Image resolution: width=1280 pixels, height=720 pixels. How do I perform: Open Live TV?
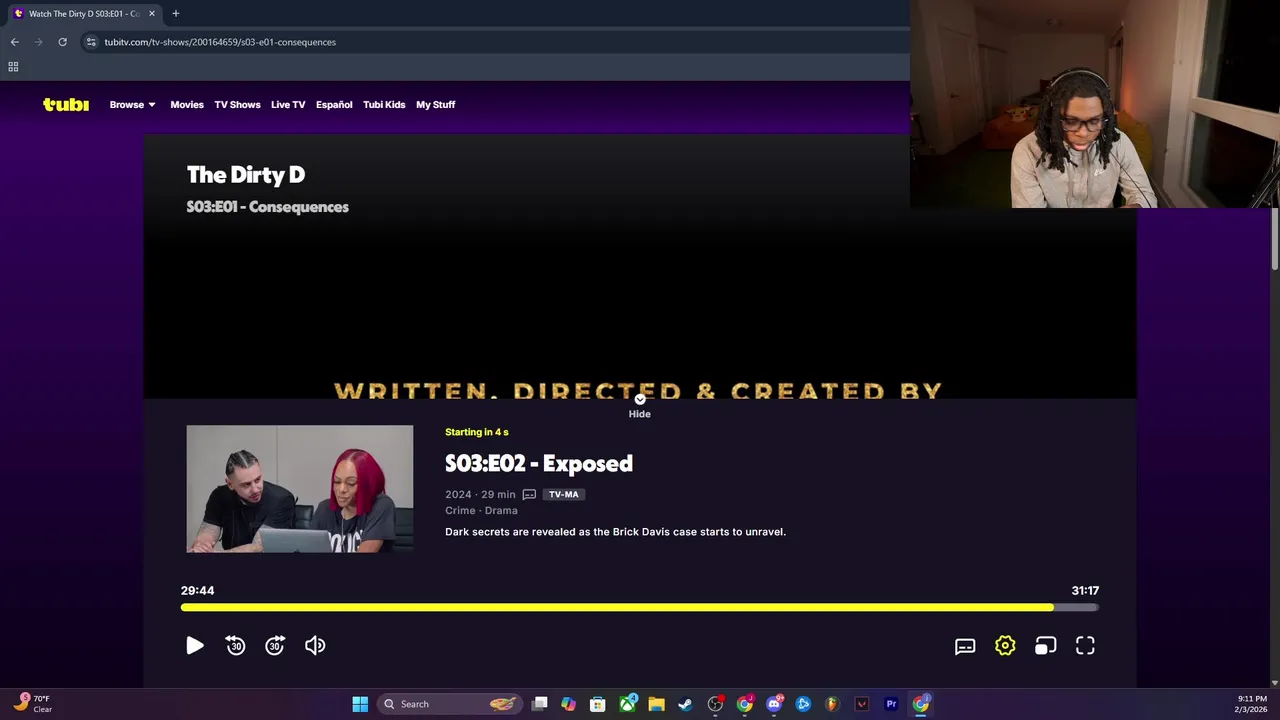[288, 104]
